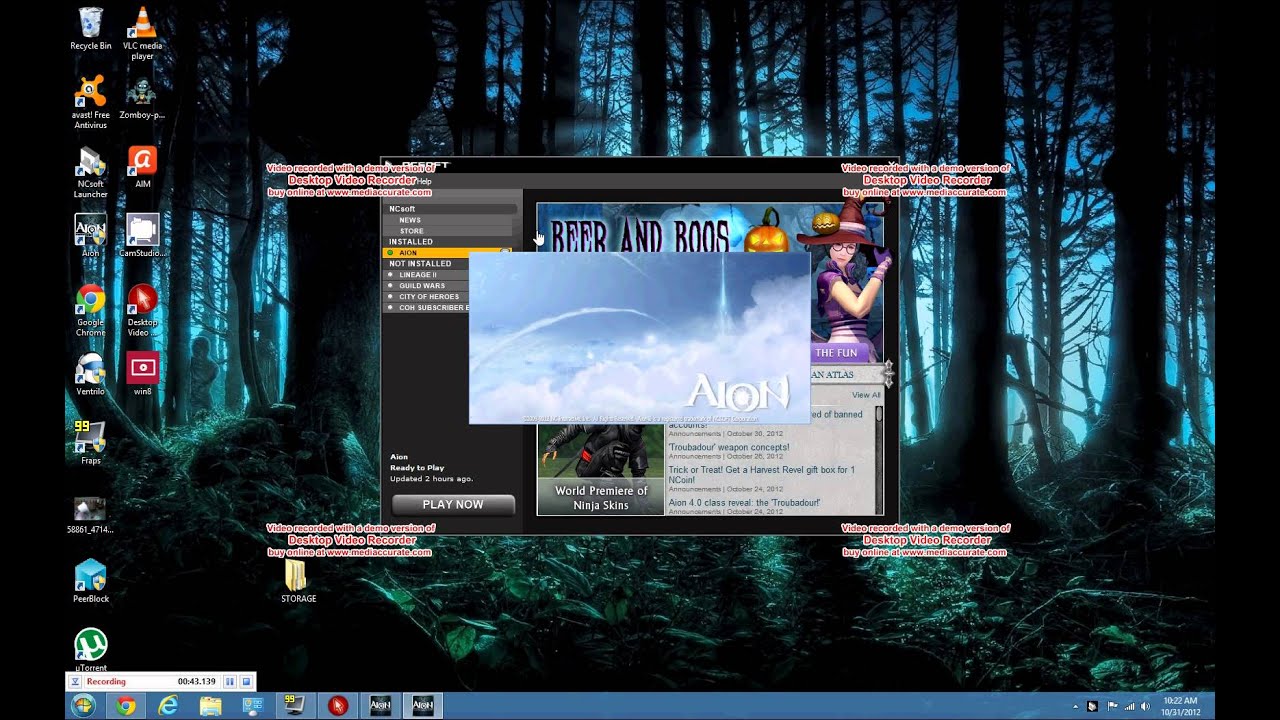The width and height of the screenshot is (1280, 720).
Task: Open the Fraps desktop shortcut
Action: coord(90,443)
